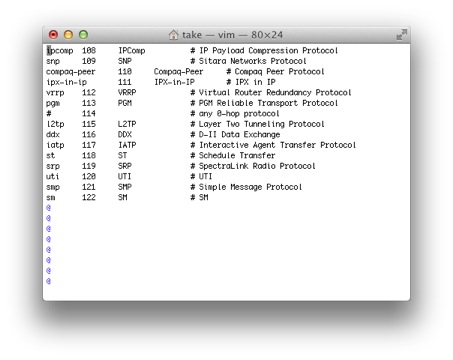Click the first '@' filler line marker

click(49, 208)
